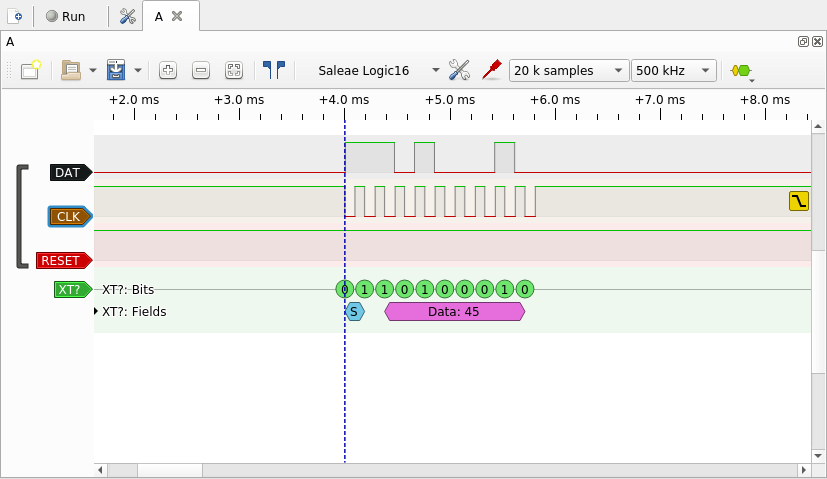Click the XT?: Bits row label
The image size is (827, 479).
click(x=128, y=290)
